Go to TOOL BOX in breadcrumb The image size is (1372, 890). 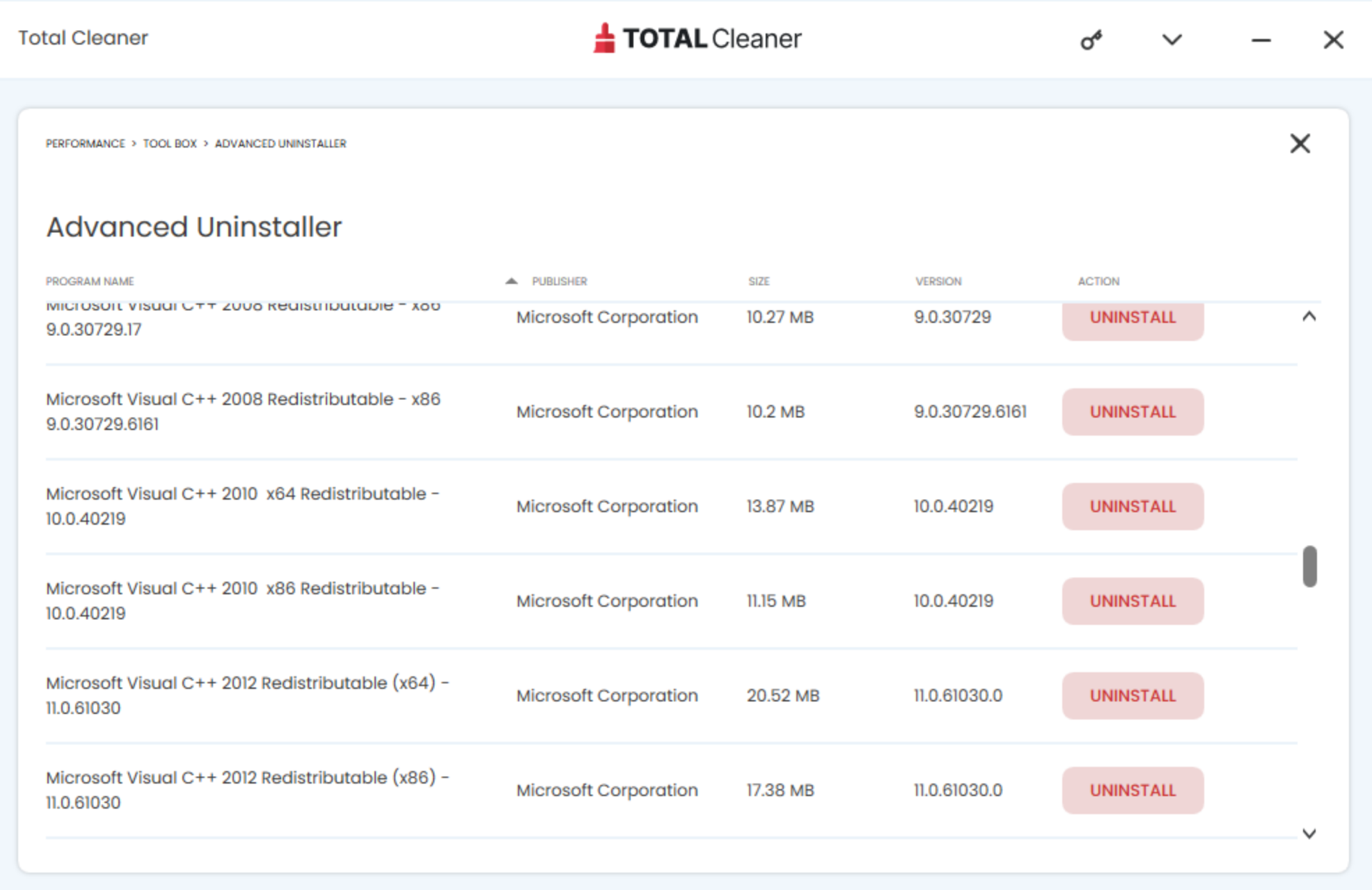pos(170,143)
